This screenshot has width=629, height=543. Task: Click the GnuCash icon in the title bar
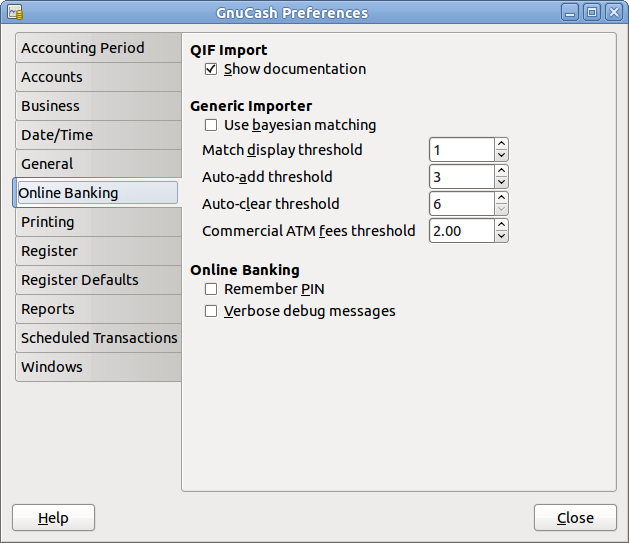(x=15, y=12)
